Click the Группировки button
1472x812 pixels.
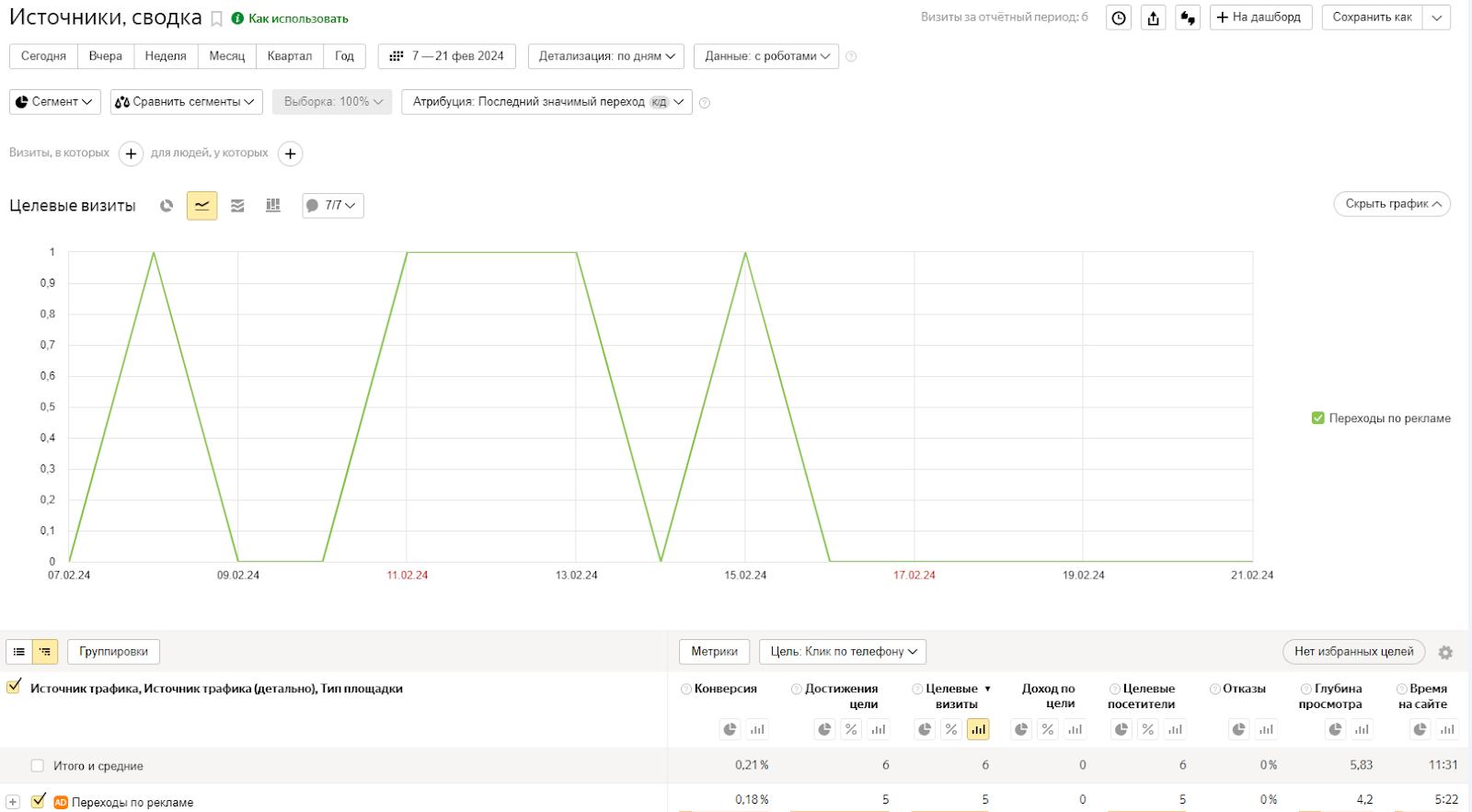click(113, 652)
